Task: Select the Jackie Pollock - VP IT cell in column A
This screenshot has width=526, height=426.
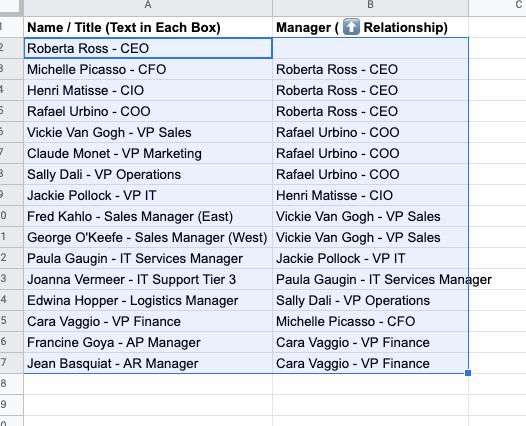Action: [148, 195]
